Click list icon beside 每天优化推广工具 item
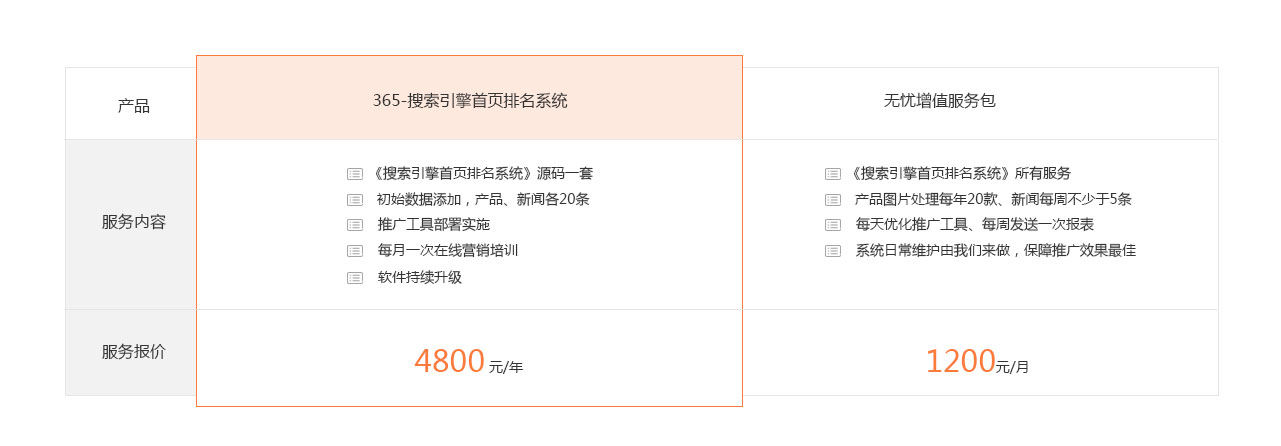Viewport: 1281px width, 446px height. 833,225
